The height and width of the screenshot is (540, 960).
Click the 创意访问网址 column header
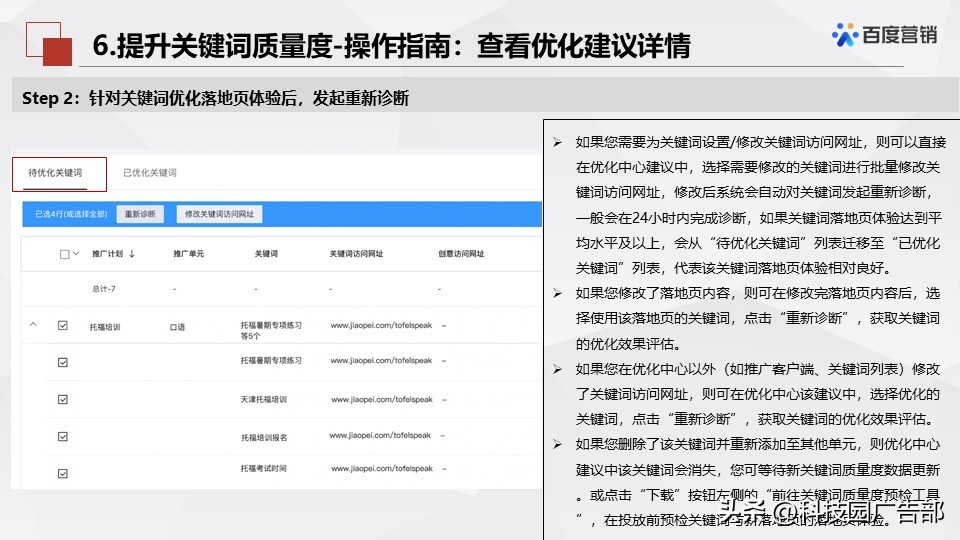(x=461, y=253)
